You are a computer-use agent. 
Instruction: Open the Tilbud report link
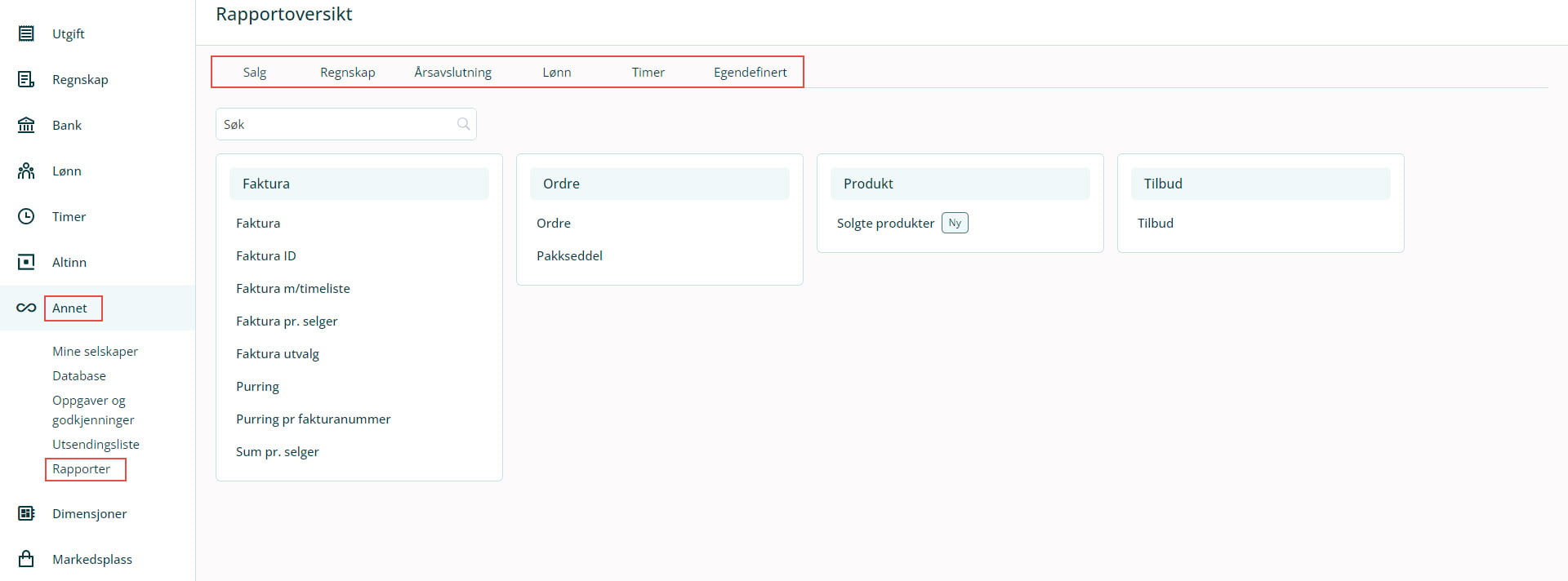1155,223
